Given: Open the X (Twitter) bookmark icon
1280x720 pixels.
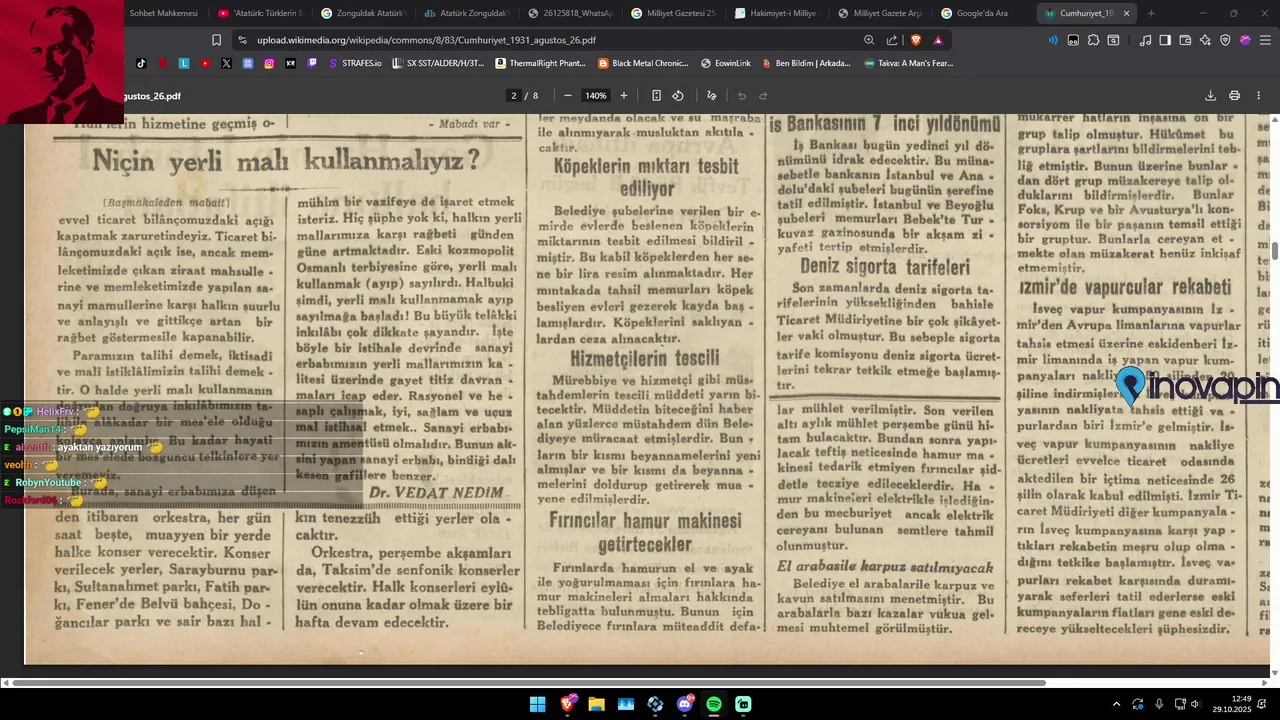Looking at the screenshot, I should tap(226, 63).
